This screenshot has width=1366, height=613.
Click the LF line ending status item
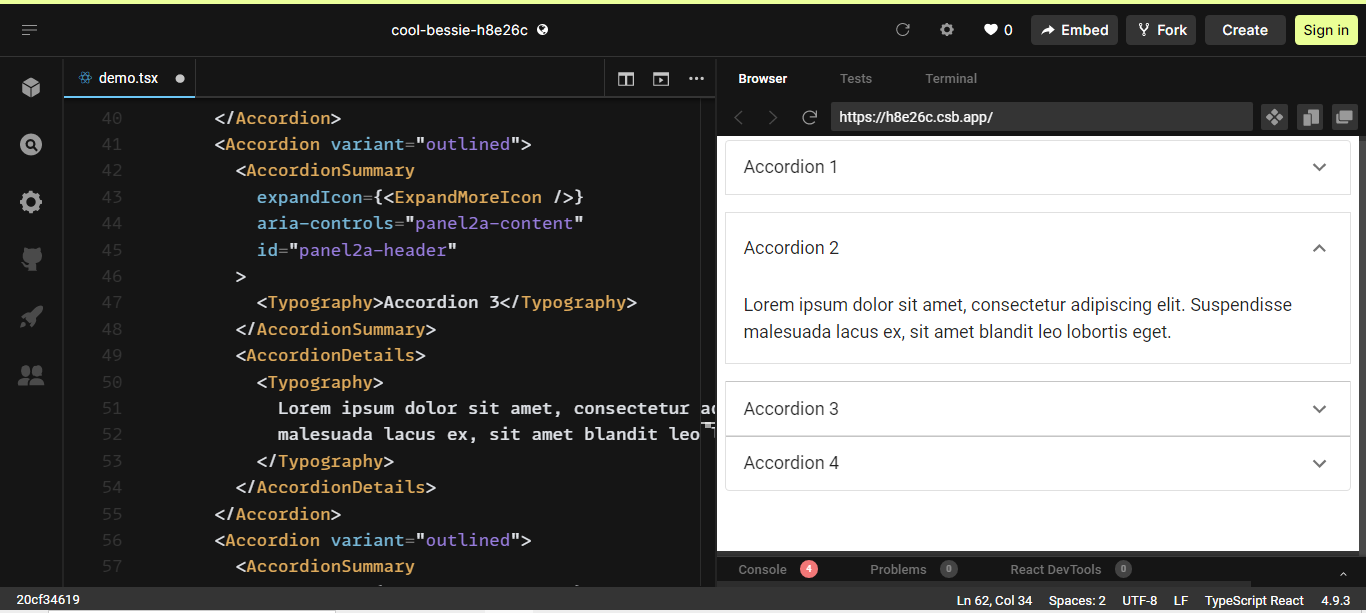click(1181, 600)
